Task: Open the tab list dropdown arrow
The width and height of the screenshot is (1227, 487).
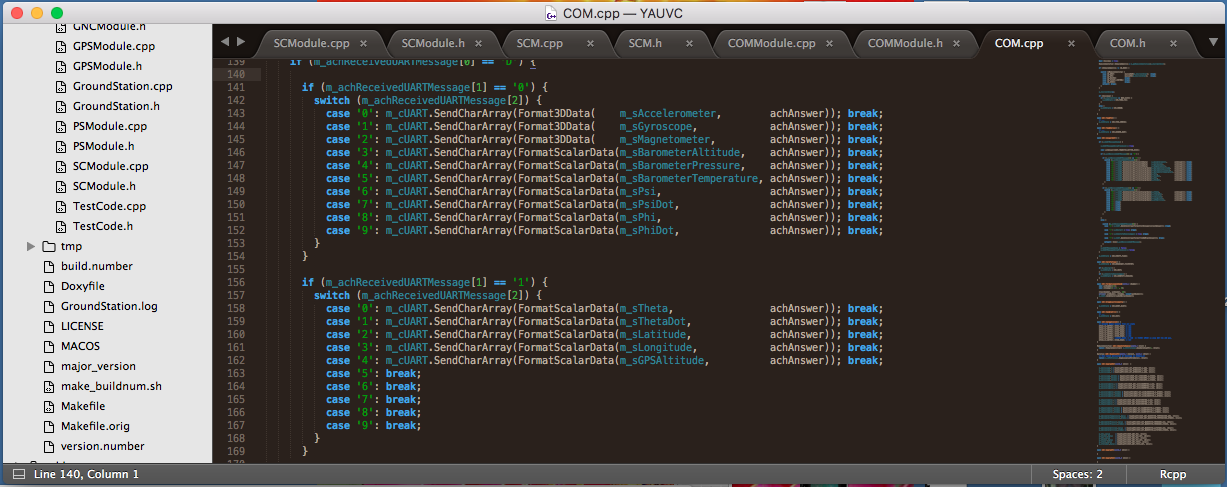Action: point(1212,41)
